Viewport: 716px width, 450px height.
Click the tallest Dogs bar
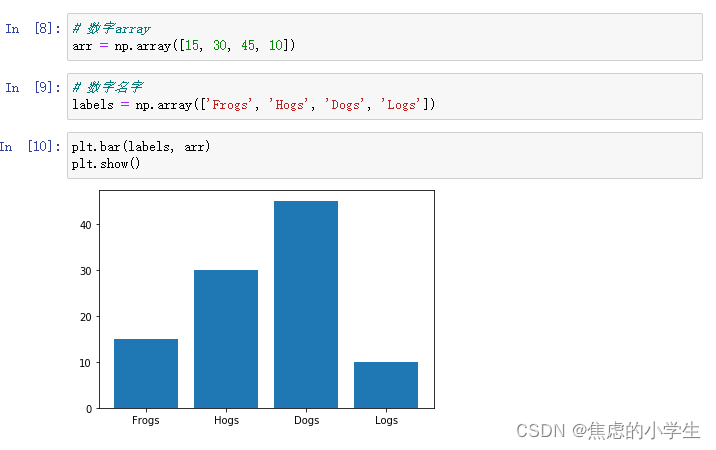coord(306,304)
